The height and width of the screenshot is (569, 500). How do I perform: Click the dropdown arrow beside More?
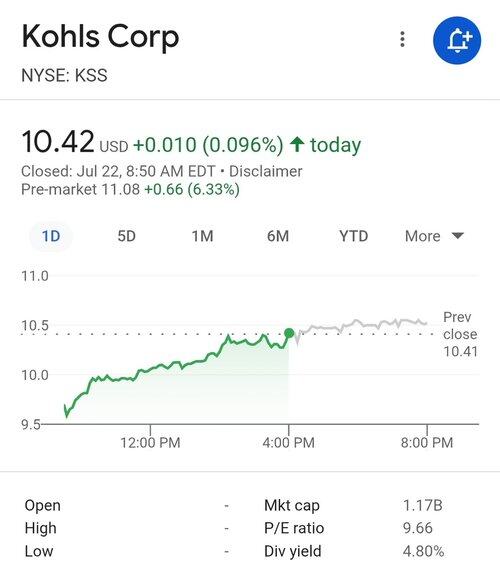tap(458, 236)
